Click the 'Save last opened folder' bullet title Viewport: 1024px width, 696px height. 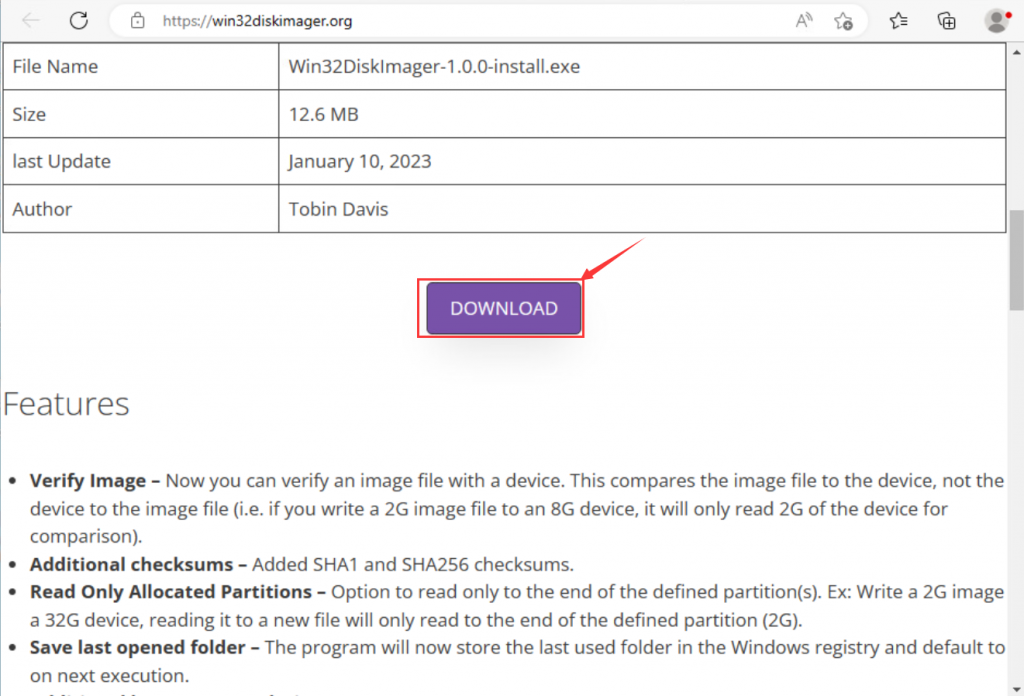(137, 647)
